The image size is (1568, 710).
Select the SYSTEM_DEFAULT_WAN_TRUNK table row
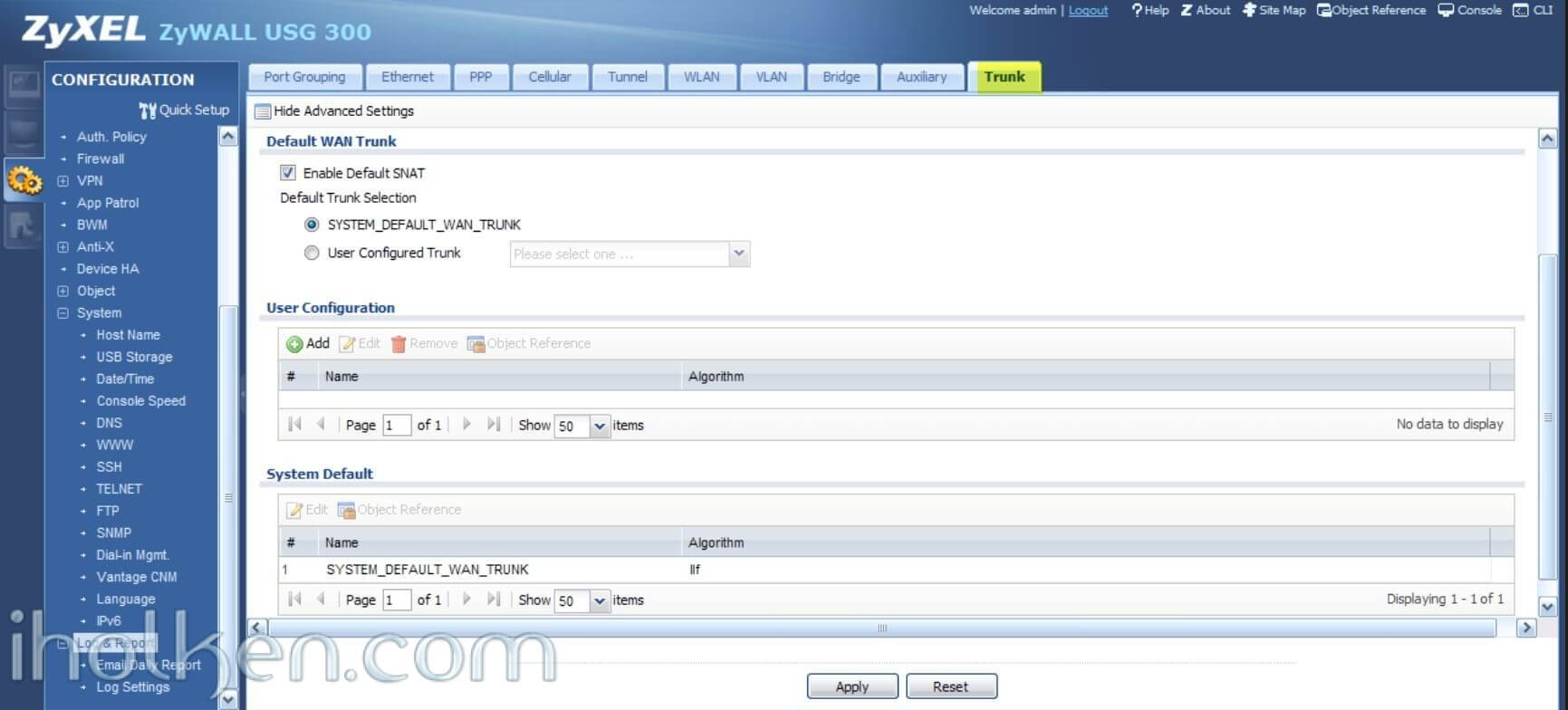coord(896,570)
